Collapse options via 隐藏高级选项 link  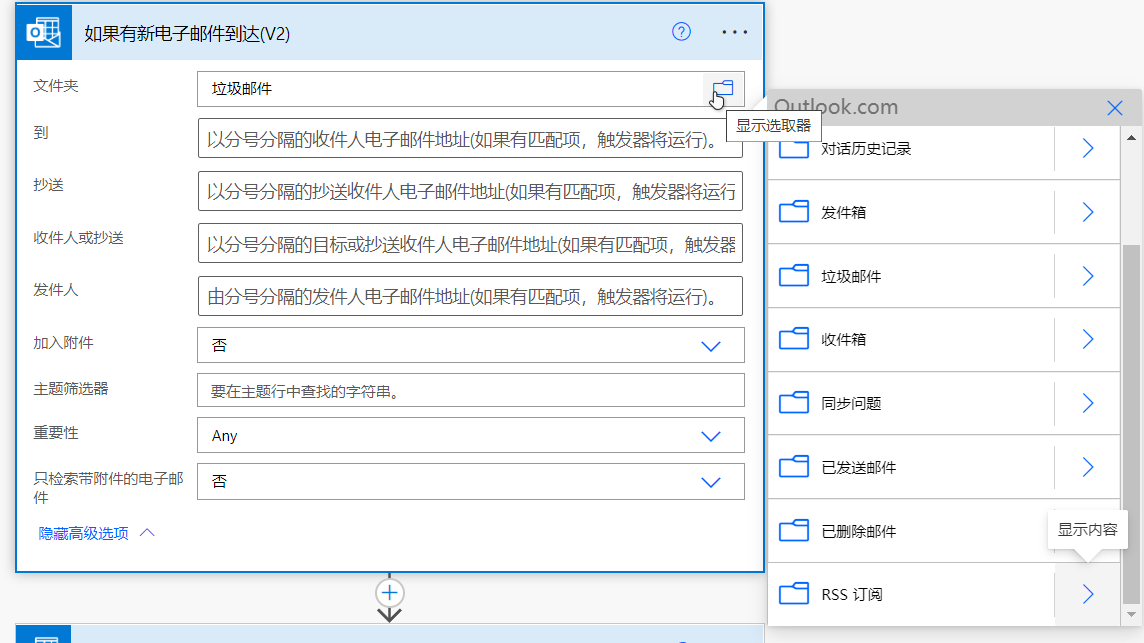point(96,534)
